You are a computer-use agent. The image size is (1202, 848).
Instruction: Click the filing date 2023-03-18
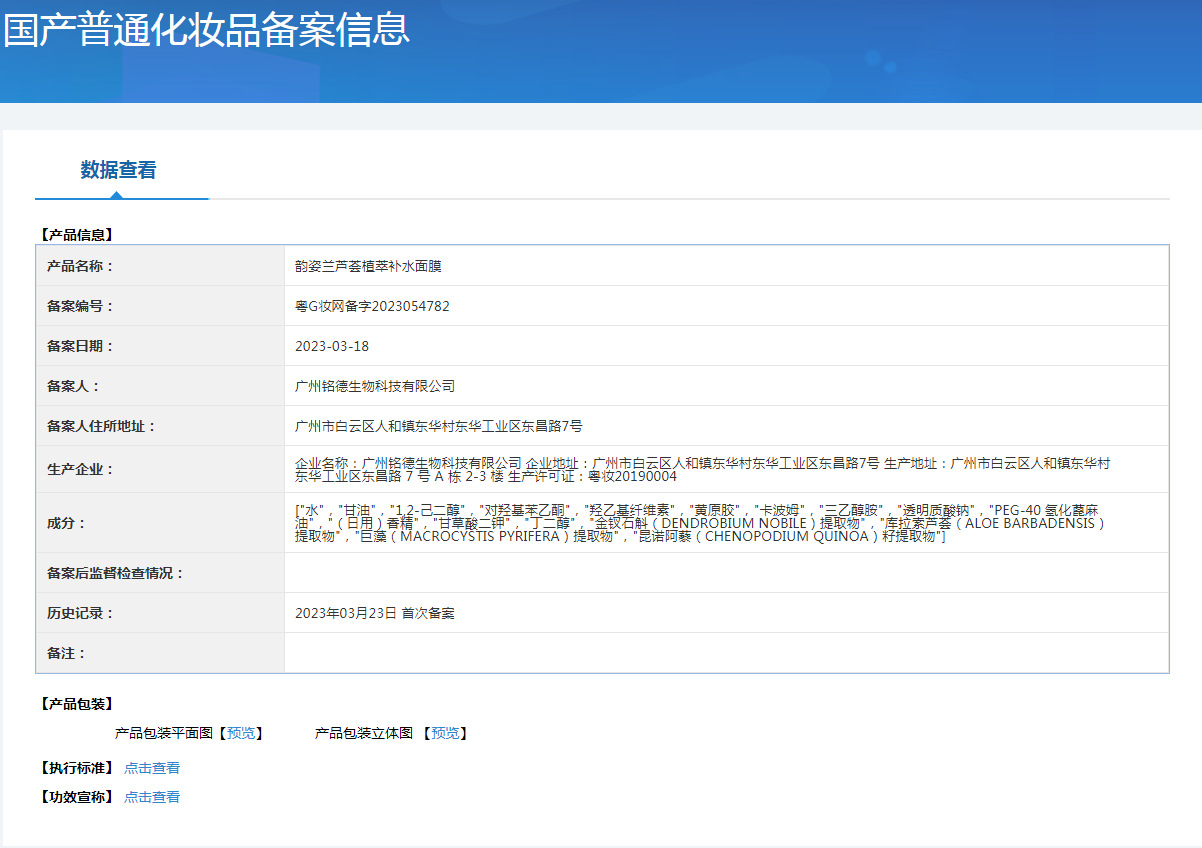(332, 346)
